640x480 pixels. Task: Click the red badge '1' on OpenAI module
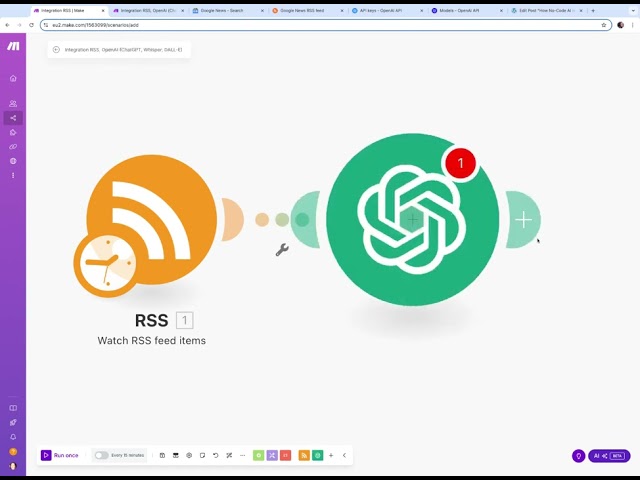460,163
